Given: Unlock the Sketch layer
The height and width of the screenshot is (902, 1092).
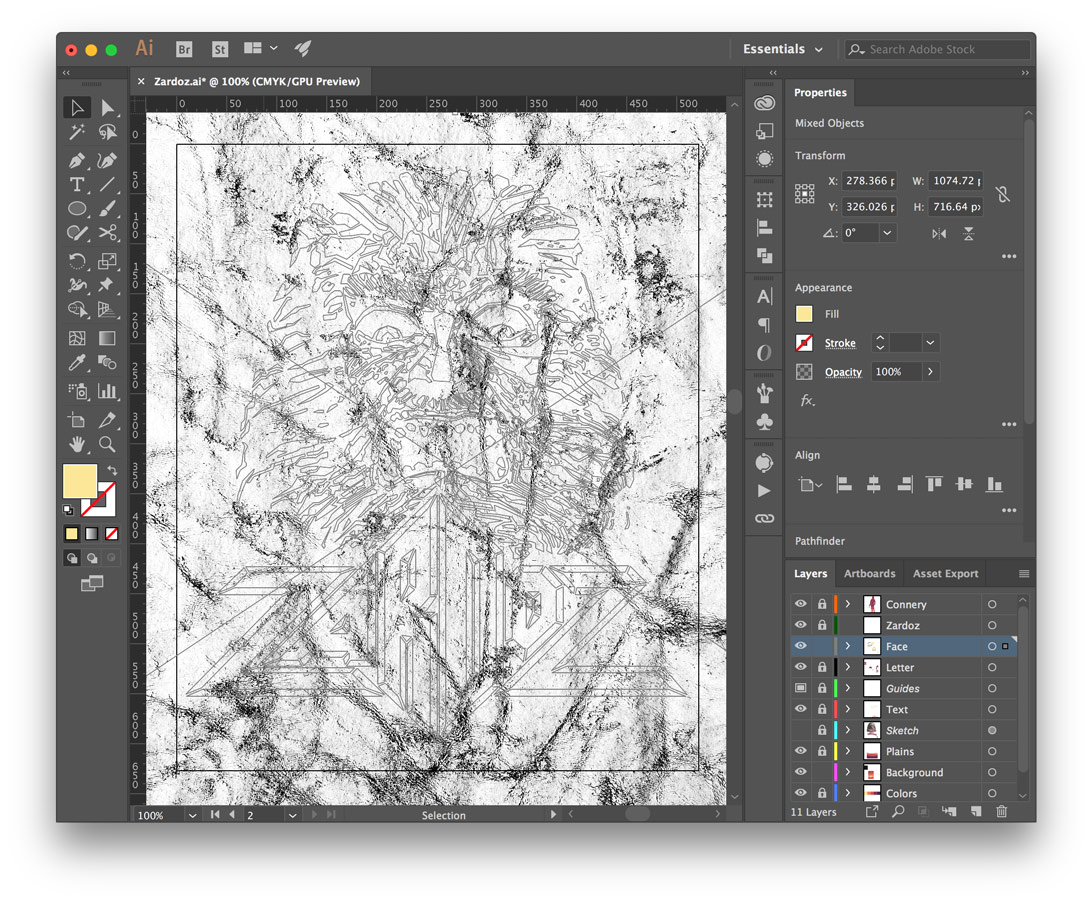Looking at the screenshot, I should tap(822, 730).
